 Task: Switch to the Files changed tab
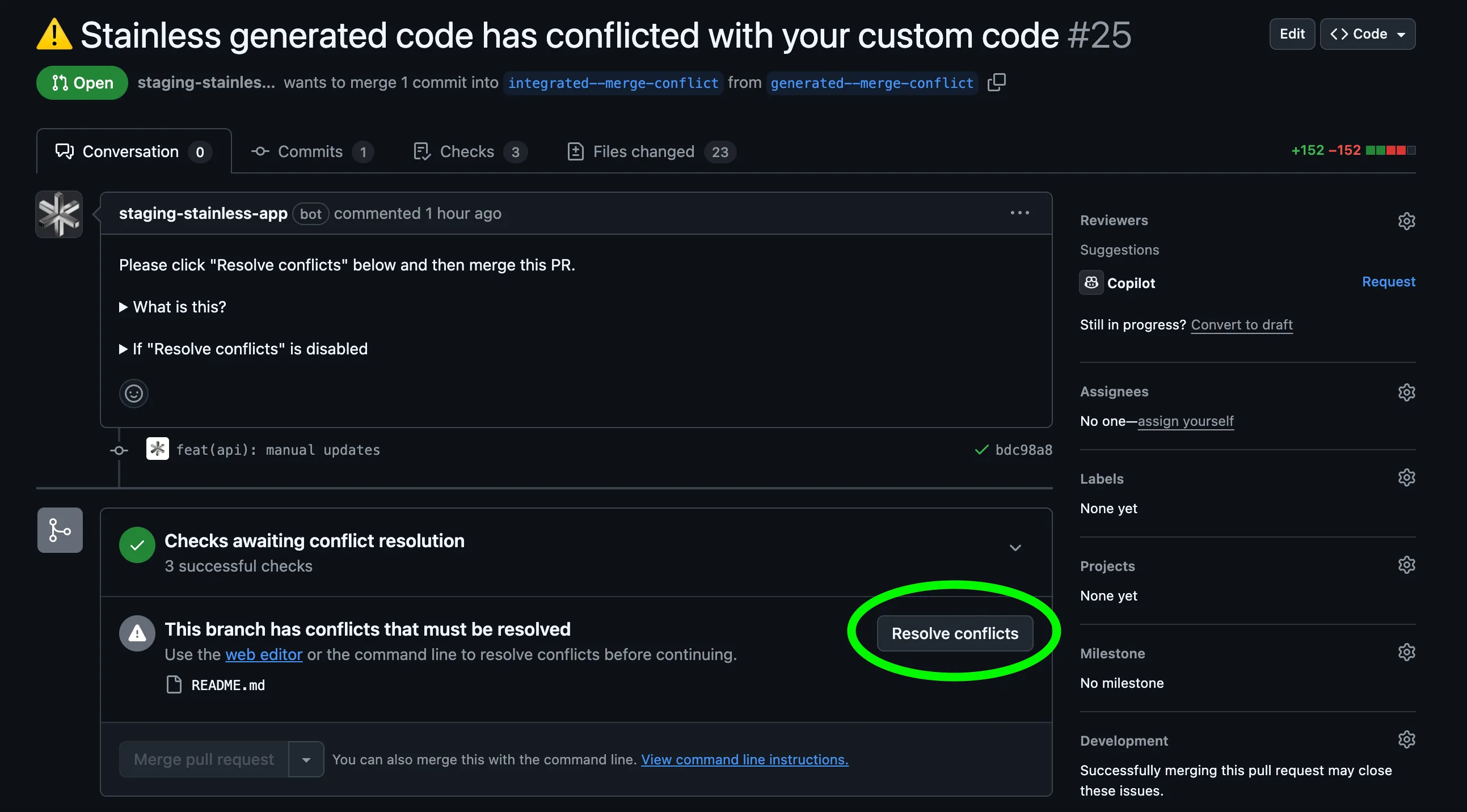644,151
